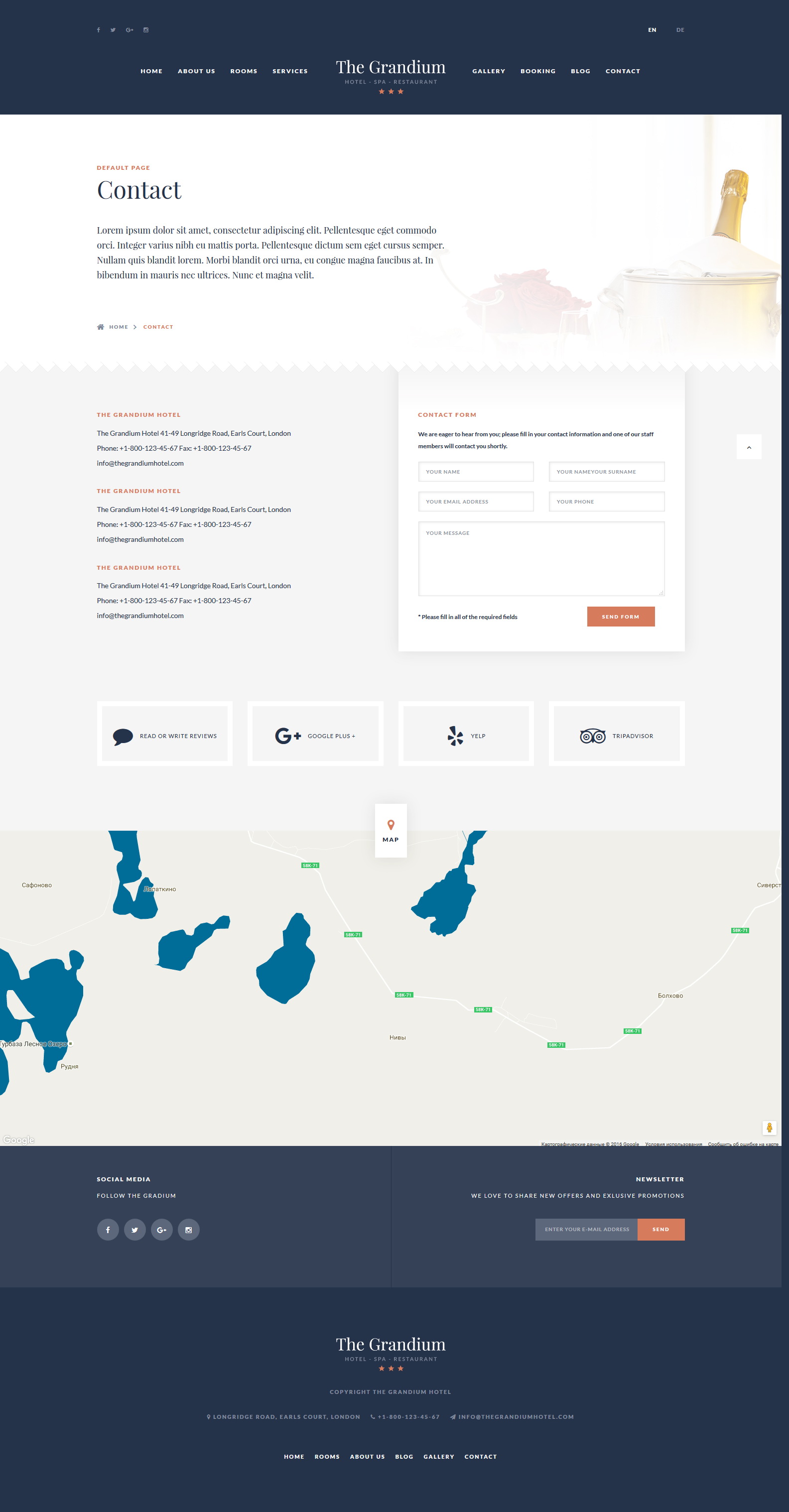
Task: Open Rooms in footer menu
Action: click(327, 1457)
